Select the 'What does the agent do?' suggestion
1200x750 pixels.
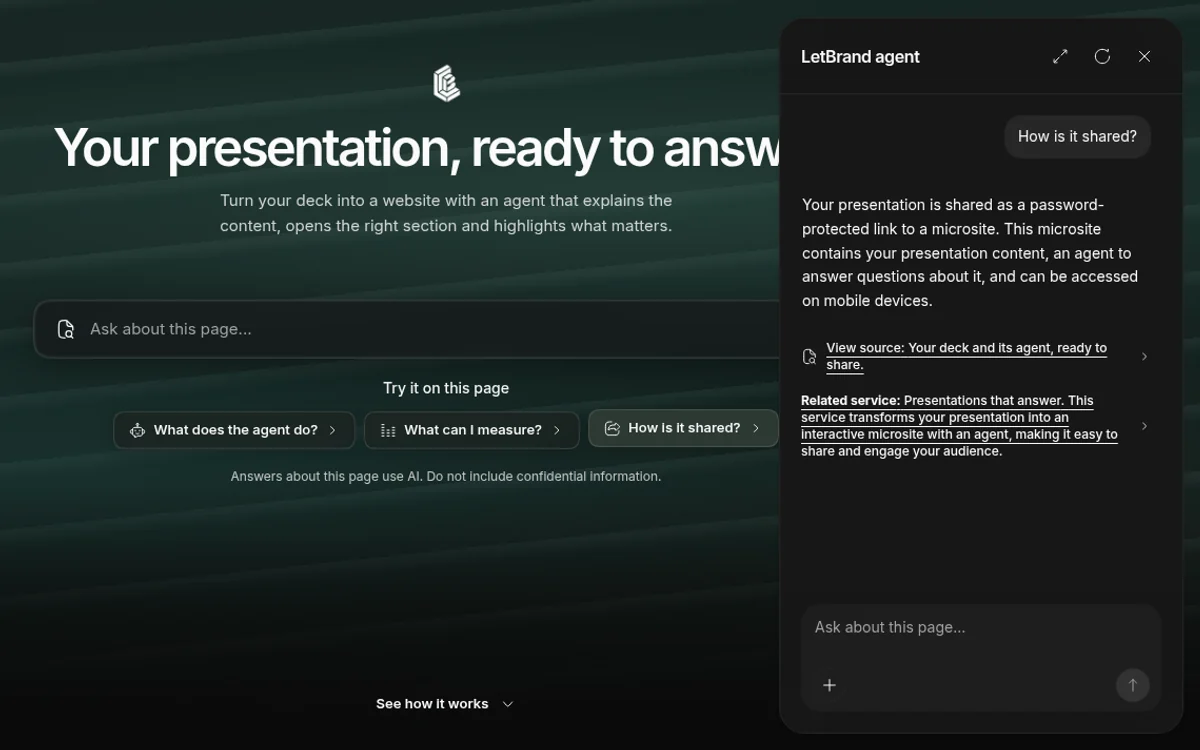tap(234, 430)
